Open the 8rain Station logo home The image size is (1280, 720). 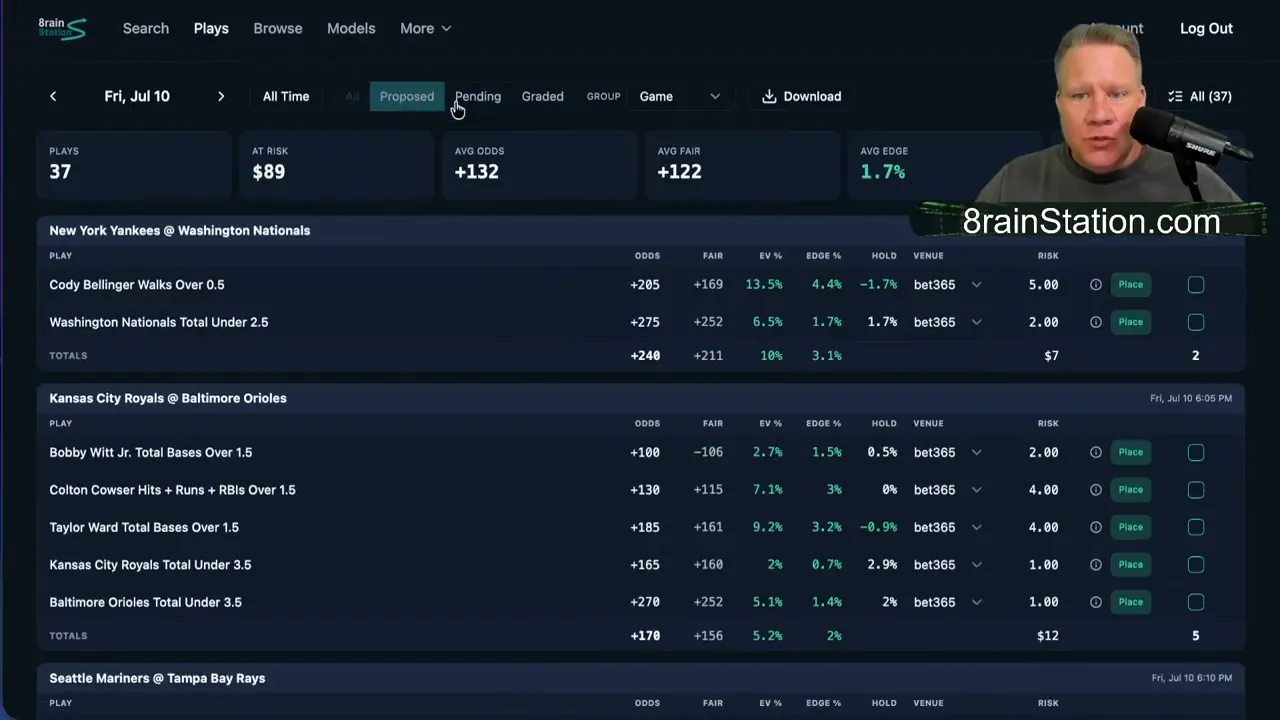pyautogui.click(x=62, y=28)
